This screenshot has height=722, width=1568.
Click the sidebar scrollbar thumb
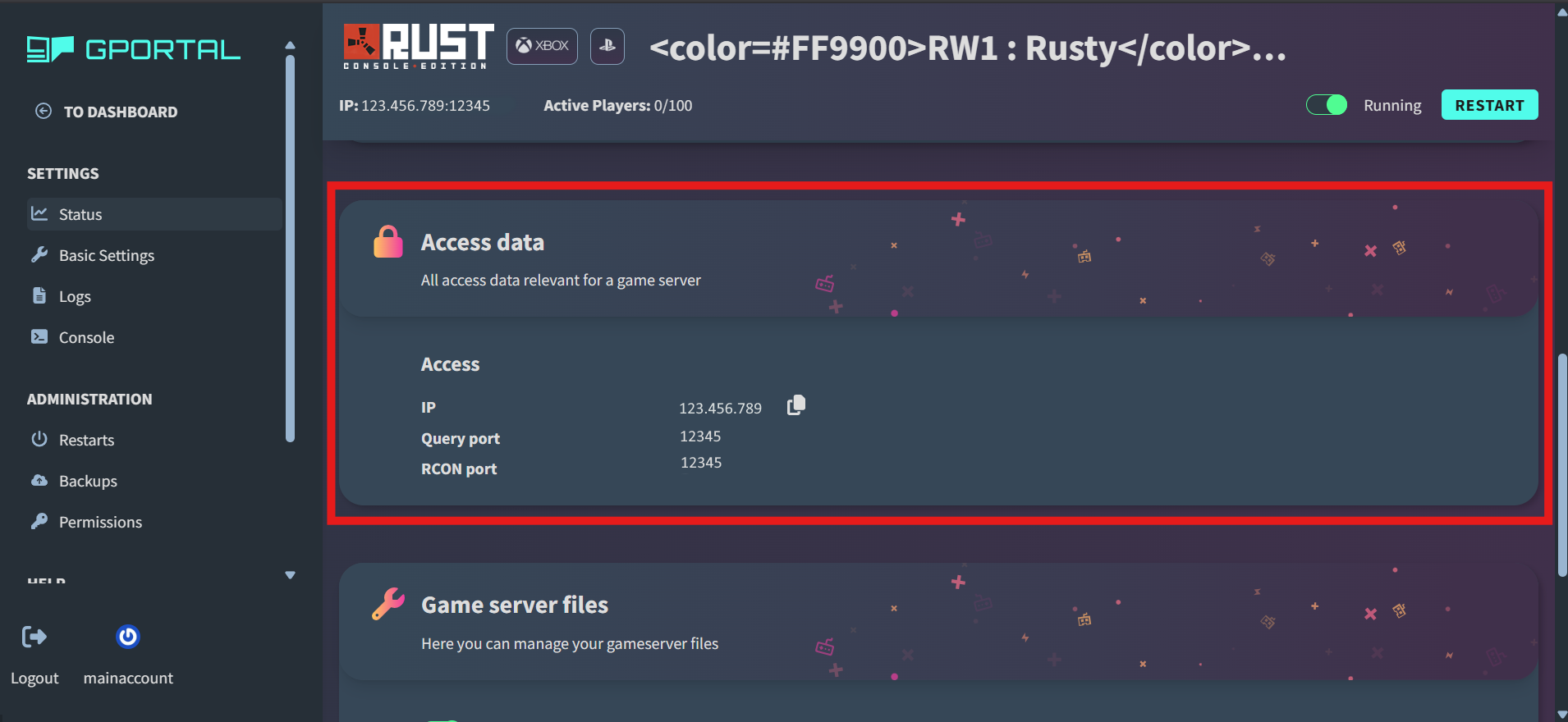click(x=290, y=248)
